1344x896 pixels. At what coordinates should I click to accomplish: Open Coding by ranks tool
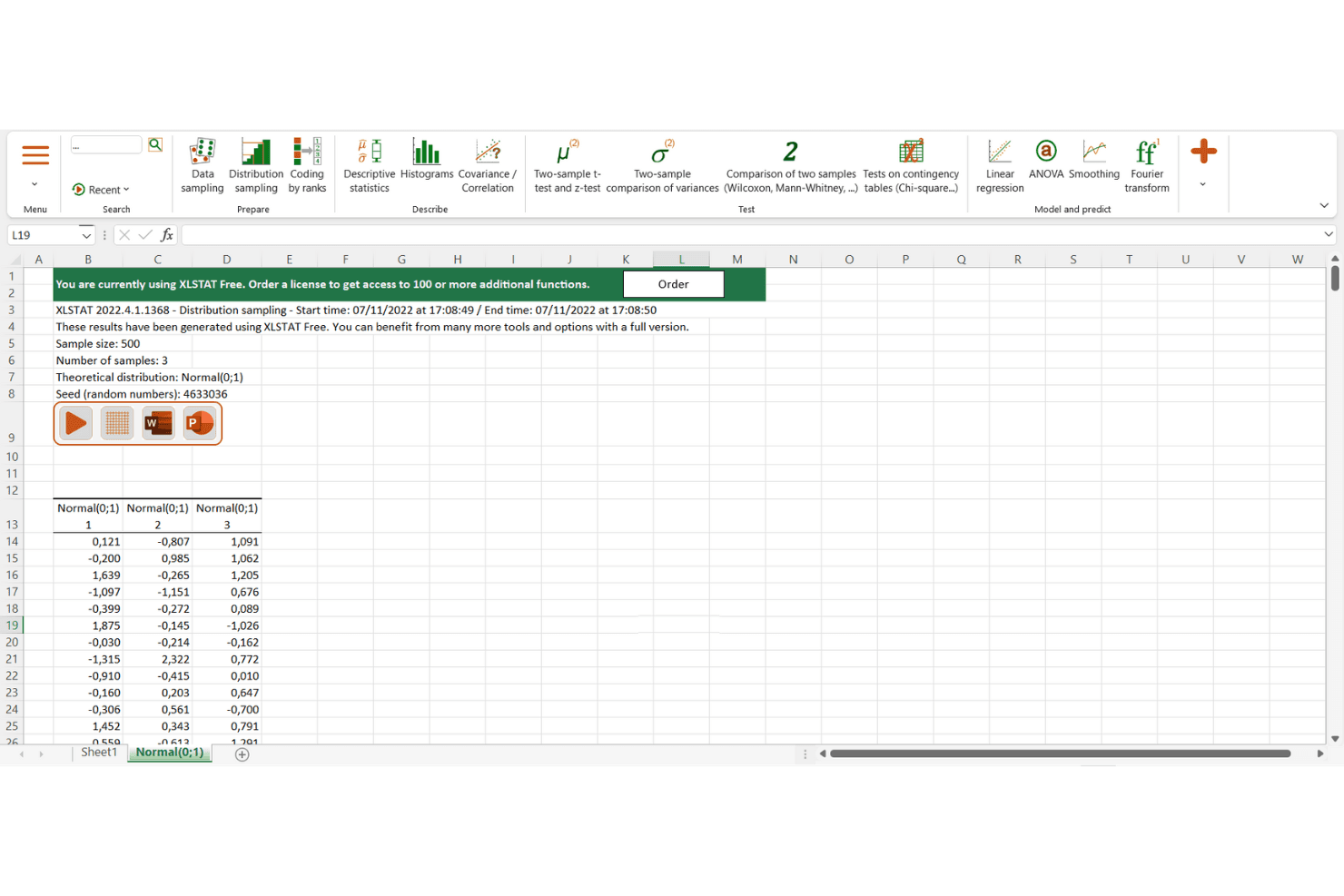[307, 165]
